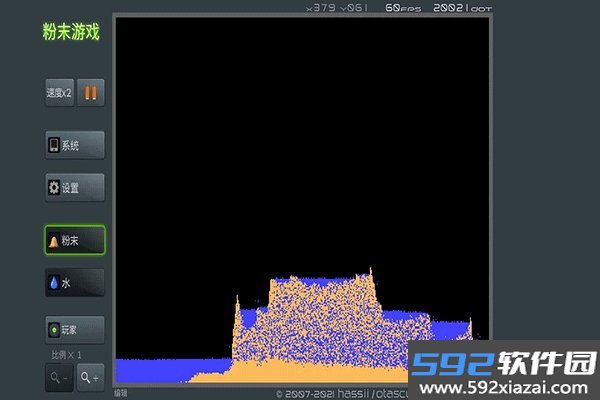Open the 设置 settings menu

75,188
